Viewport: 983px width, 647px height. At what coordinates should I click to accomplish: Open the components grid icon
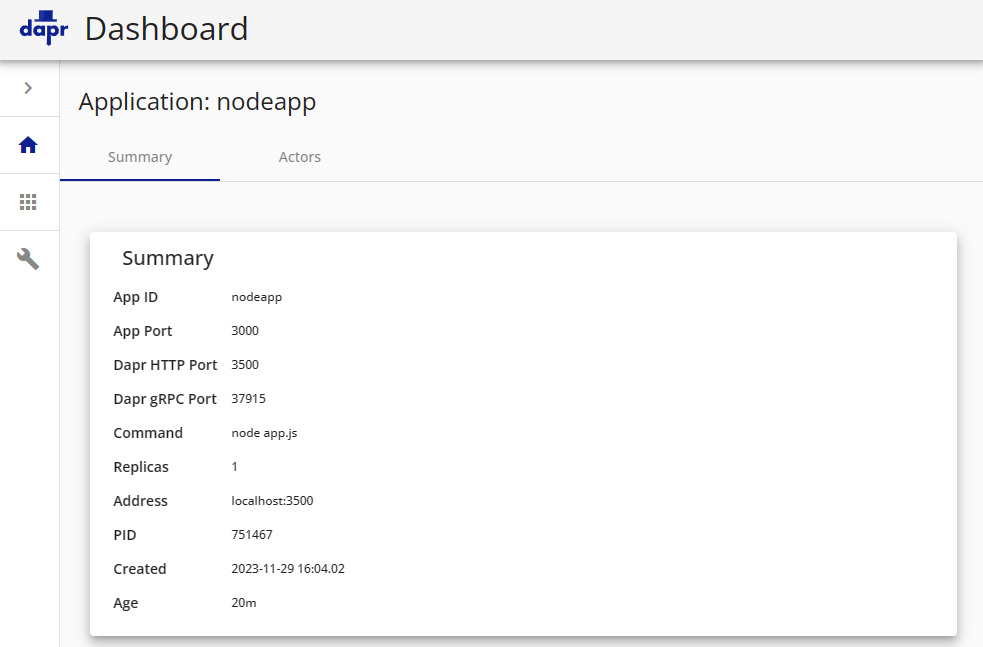[28, 202]
